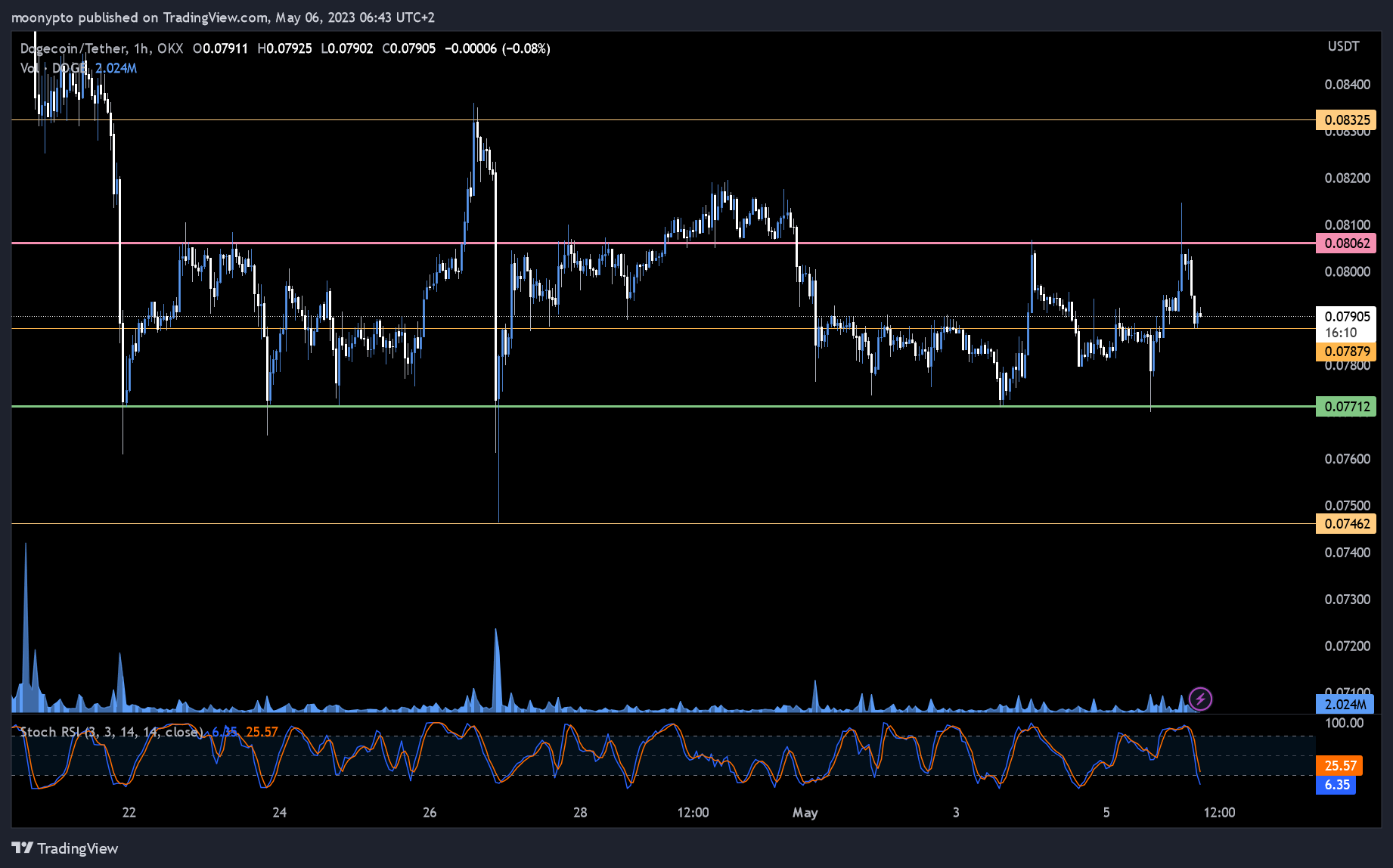The height and width of the screenshot is (868, 1393).
Task: Click the 0.07879 orange price label
Action: click(1346, 351)
